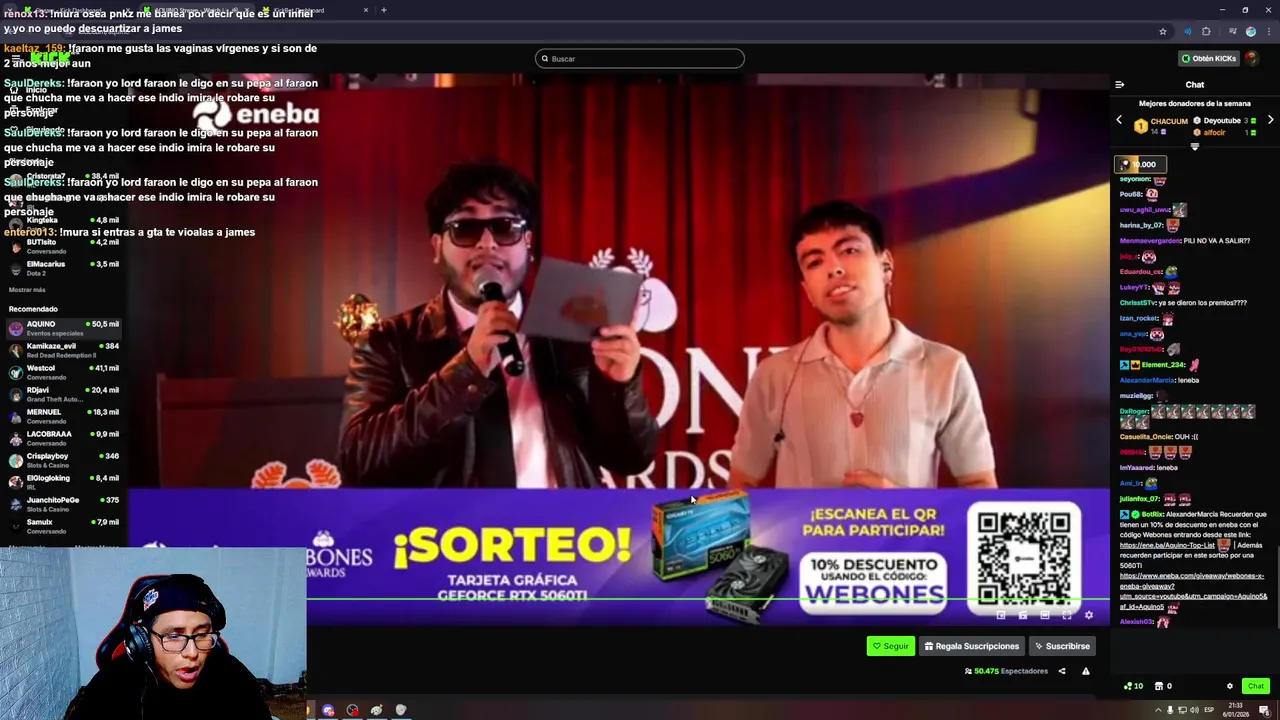Open LACOBRAAA recommended channel

coord(63,438)
